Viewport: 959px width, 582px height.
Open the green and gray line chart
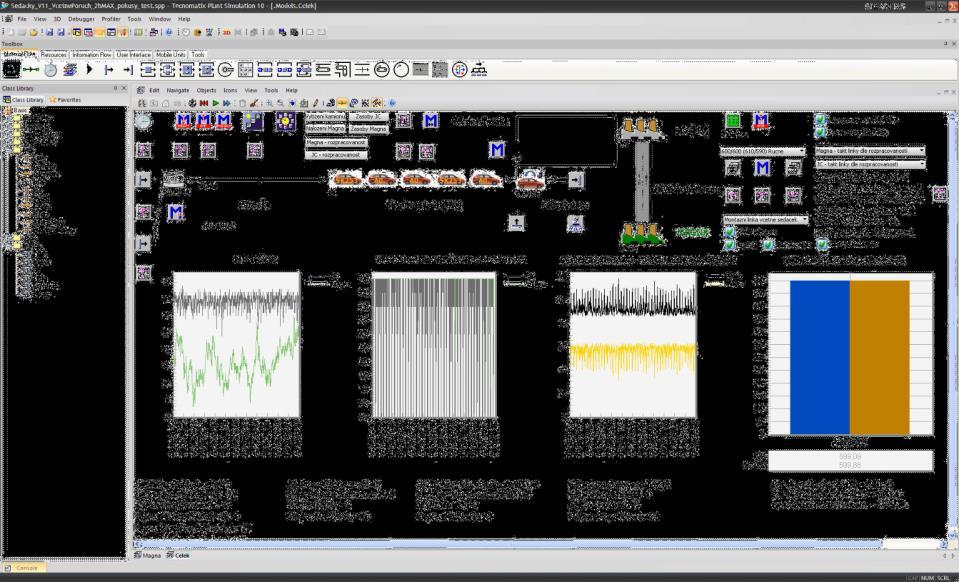(237, 345)
